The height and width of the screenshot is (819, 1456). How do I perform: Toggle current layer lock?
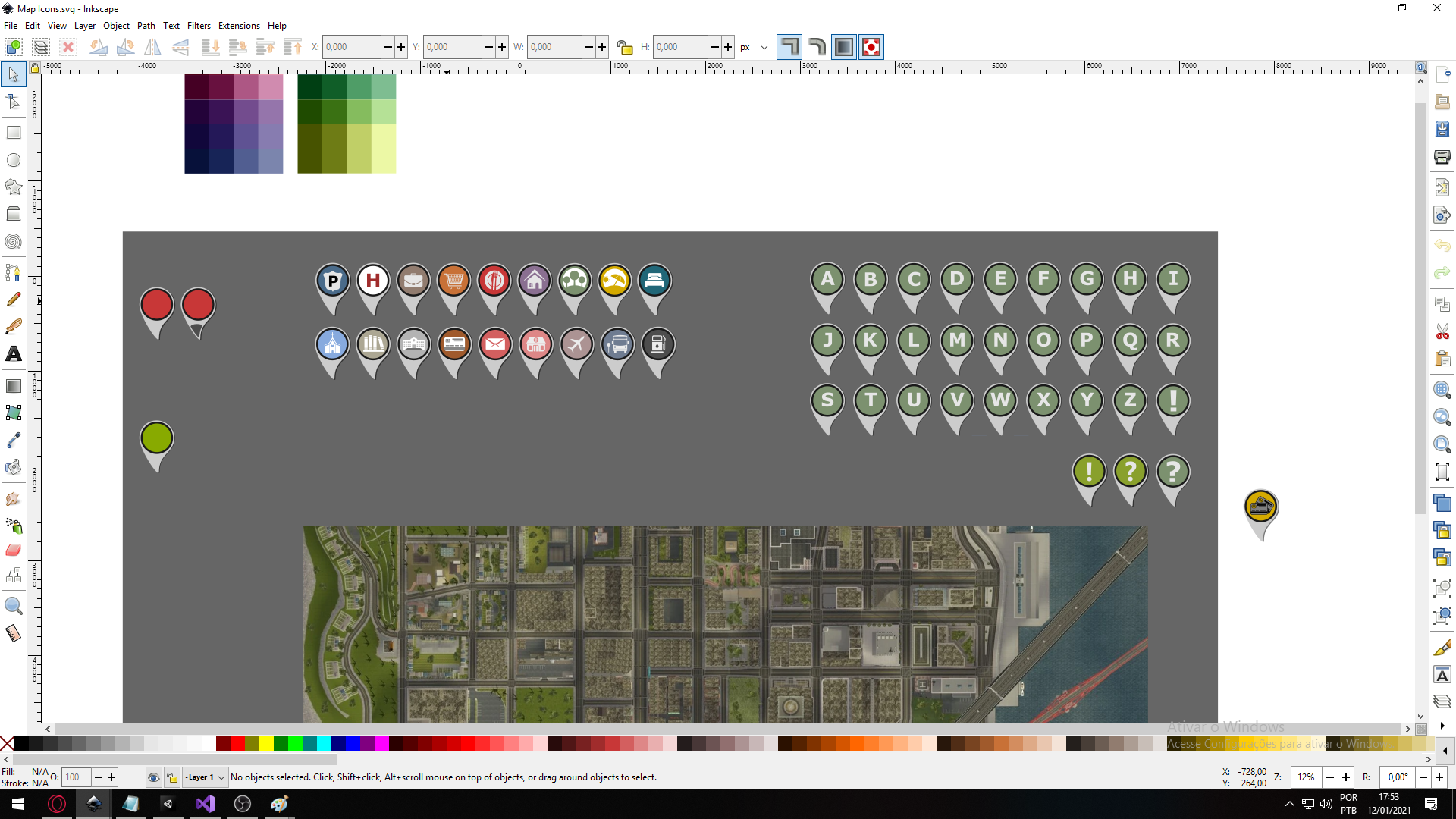coord(172,777)
